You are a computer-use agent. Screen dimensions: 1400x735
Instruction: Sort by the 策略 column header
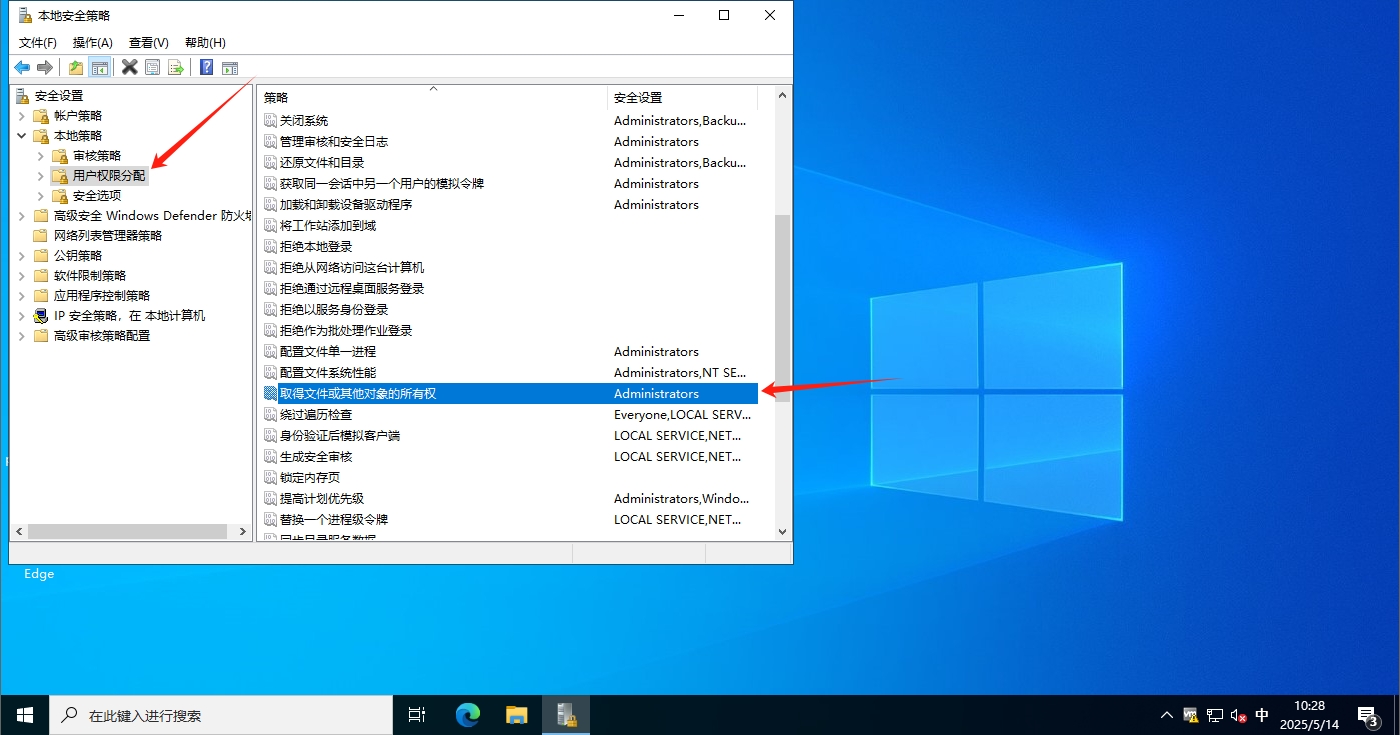pos(432,97)
